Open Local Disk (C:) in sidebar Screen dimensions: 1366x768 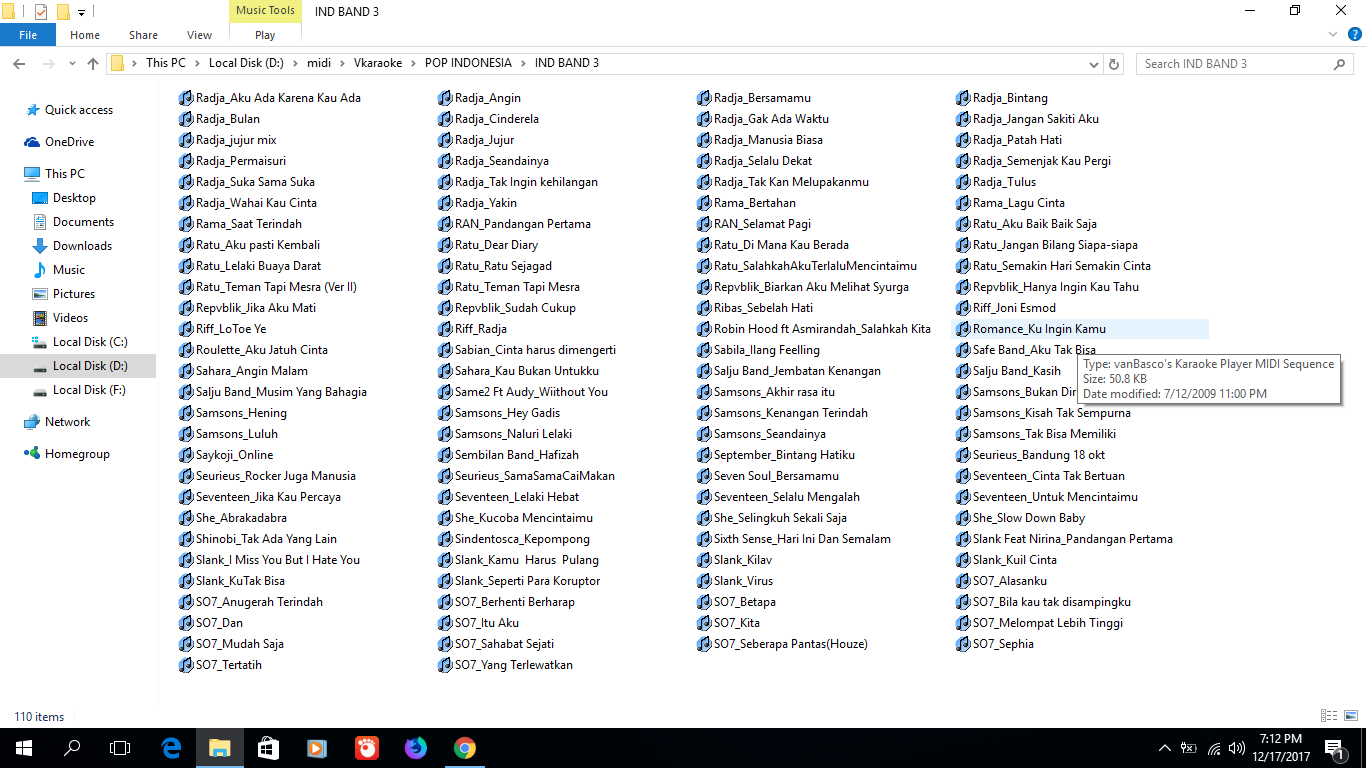coord(90,342)
